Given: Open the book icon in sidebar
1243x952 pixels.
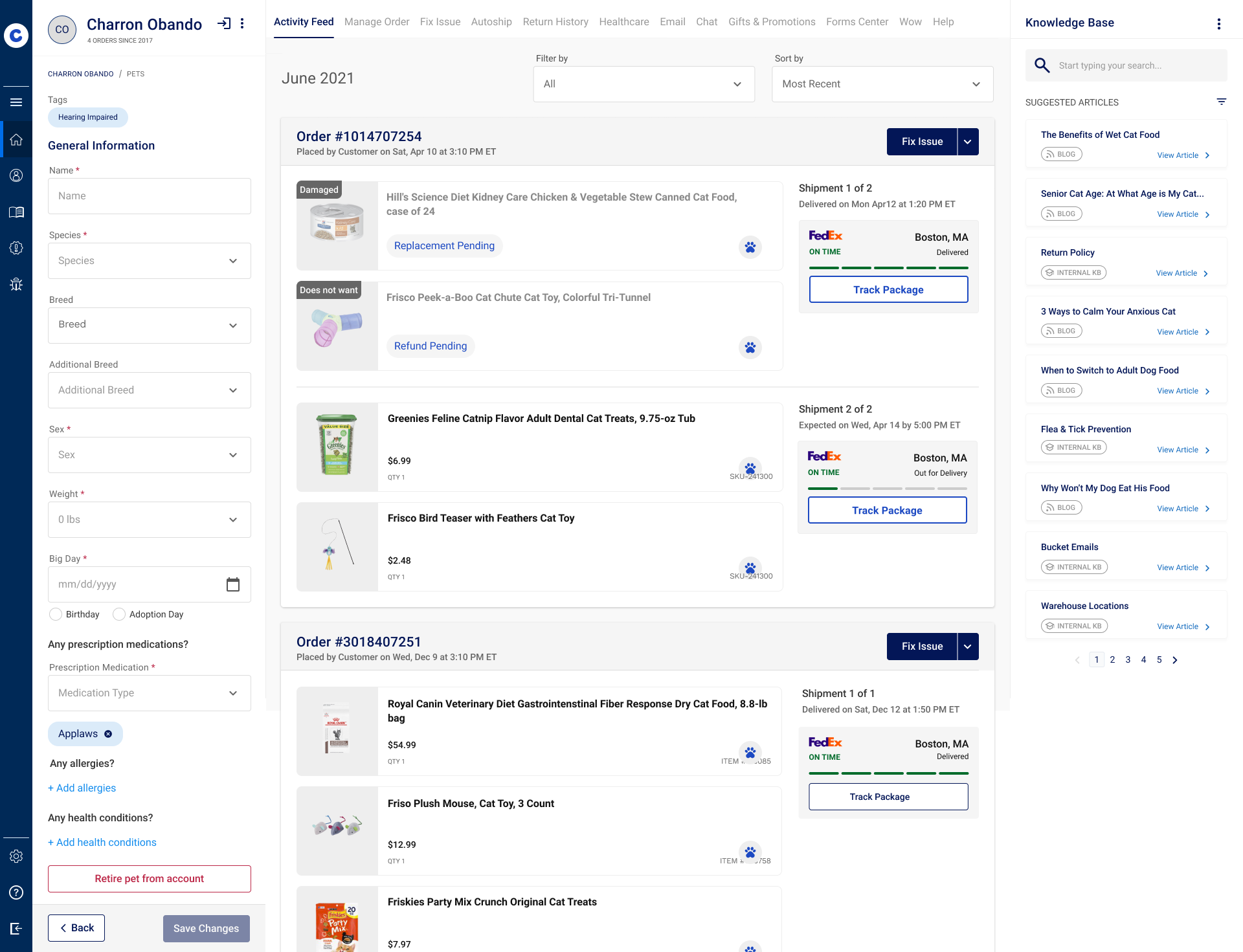Looking at the screenshot, I should 16,212.
